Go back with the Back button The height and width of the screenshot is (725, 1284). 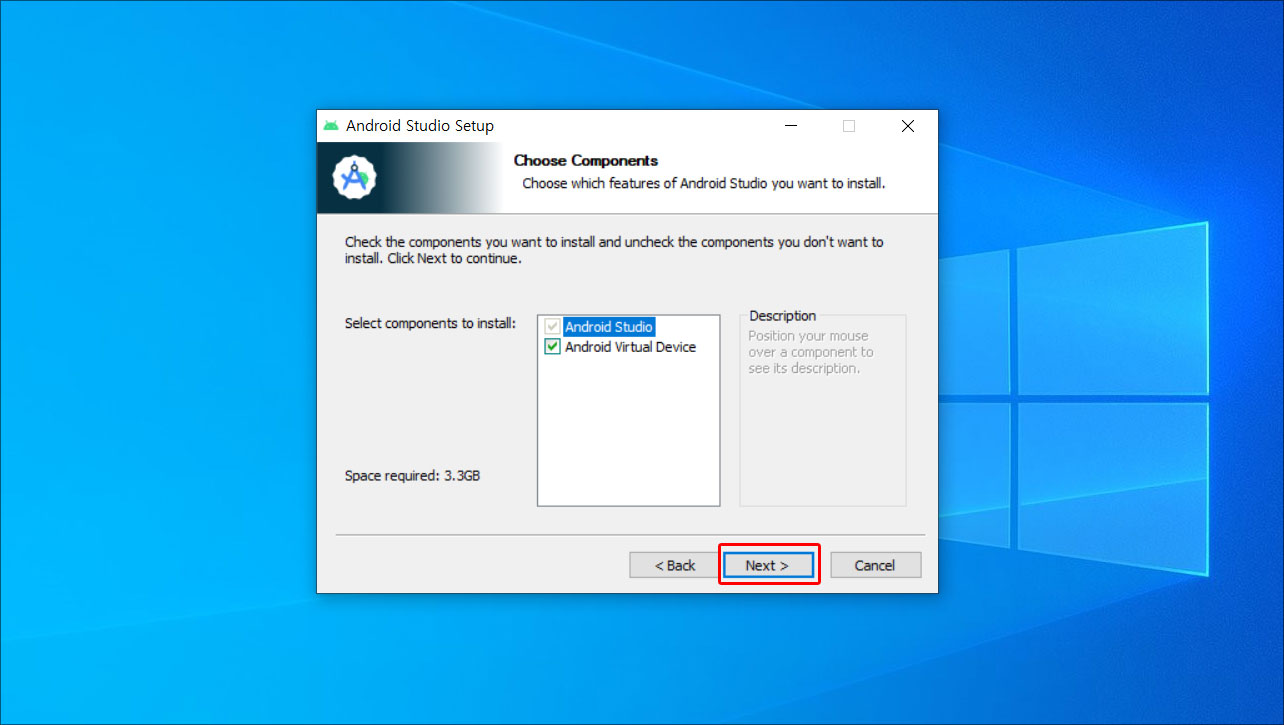(x=675, y=565)
